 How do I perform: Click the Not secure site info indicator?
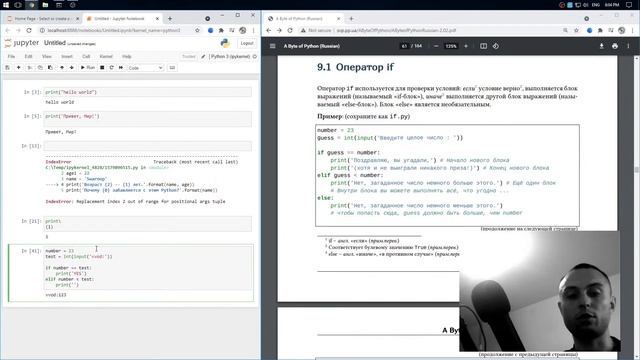coord(316,31)
